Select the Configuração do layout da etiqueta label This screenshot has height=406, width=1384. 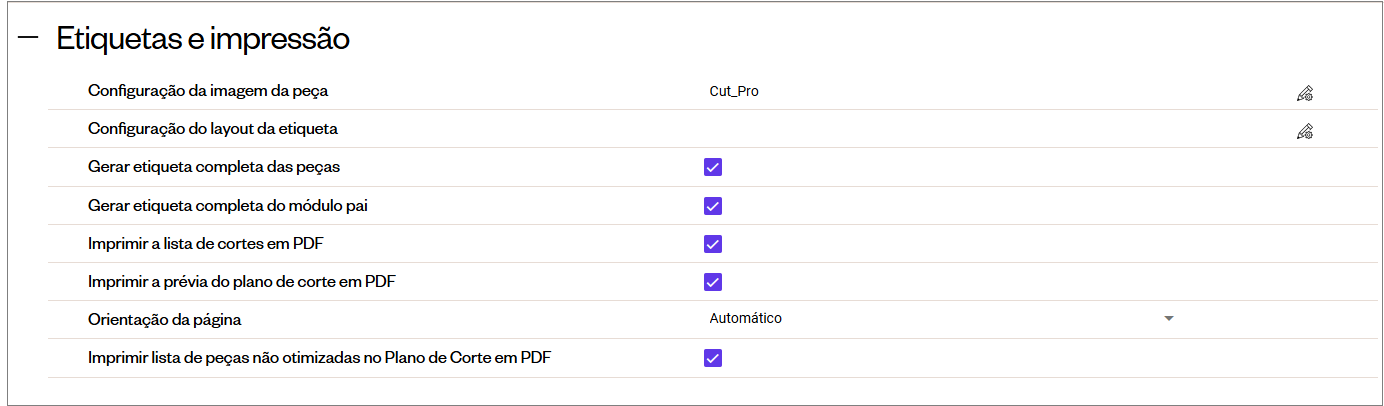point(213,129)
